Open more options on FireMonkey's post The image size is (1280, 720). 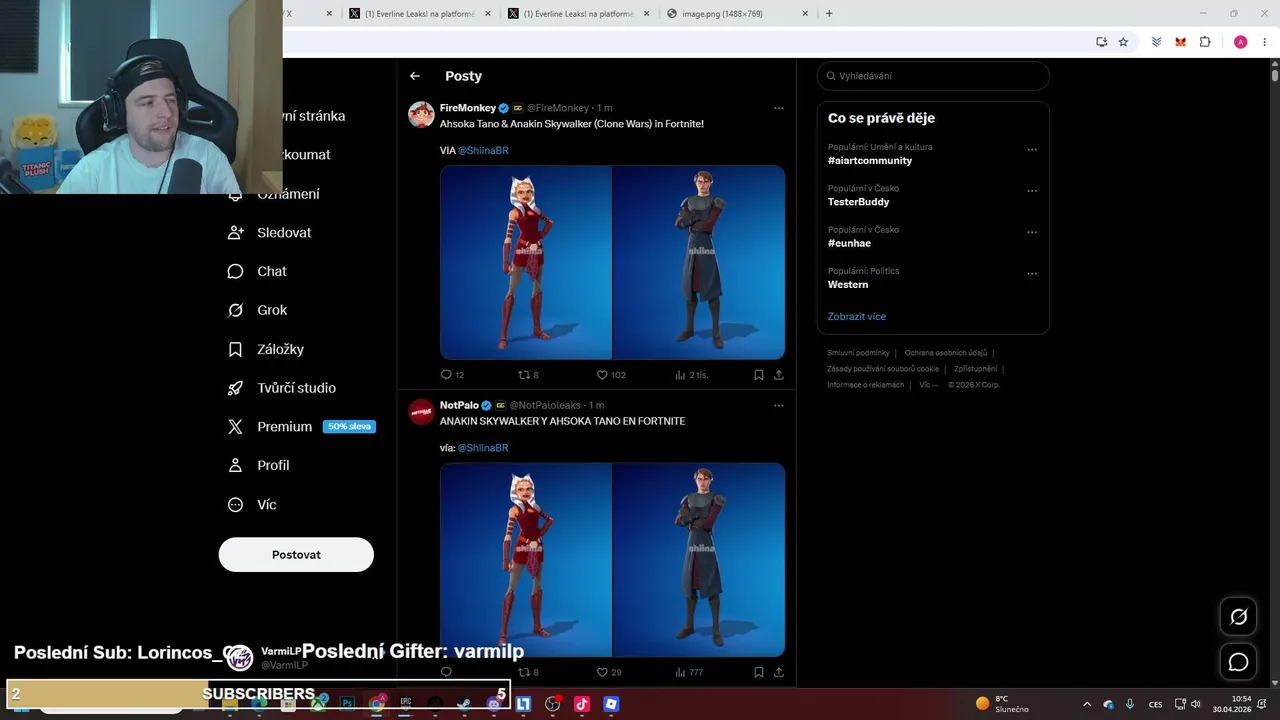(x=779, y=108)
